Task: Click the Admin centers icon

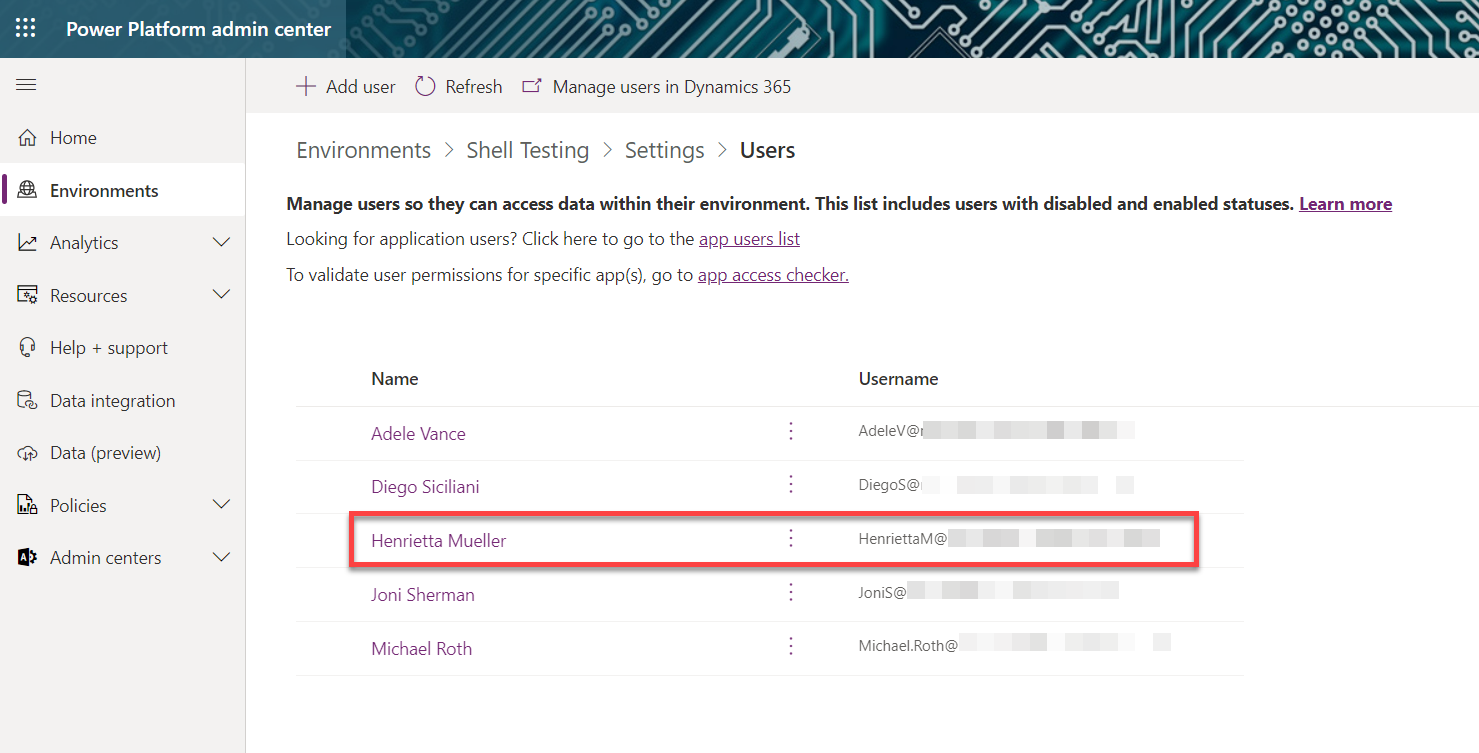Action: 27,558
